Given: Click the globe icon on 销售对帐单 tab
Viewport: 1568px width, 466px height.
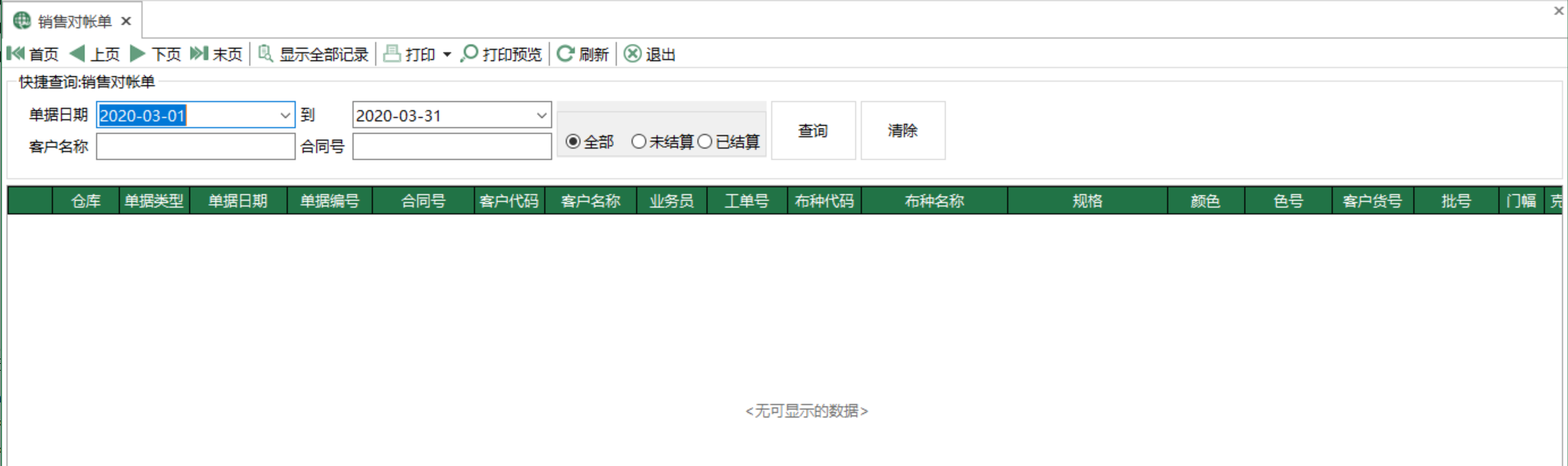Looking at the screenshot, I should coord(22,20).
